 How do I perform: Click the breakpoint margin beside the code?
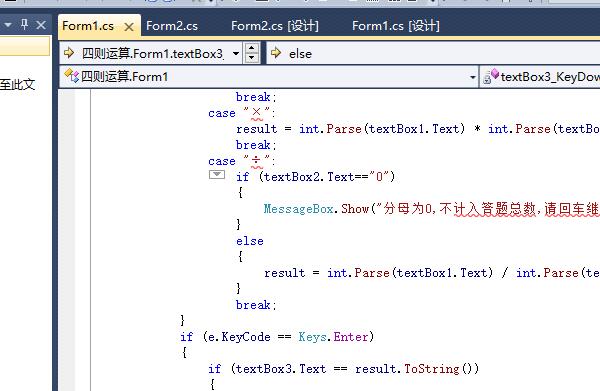click(x=67, y=240)
